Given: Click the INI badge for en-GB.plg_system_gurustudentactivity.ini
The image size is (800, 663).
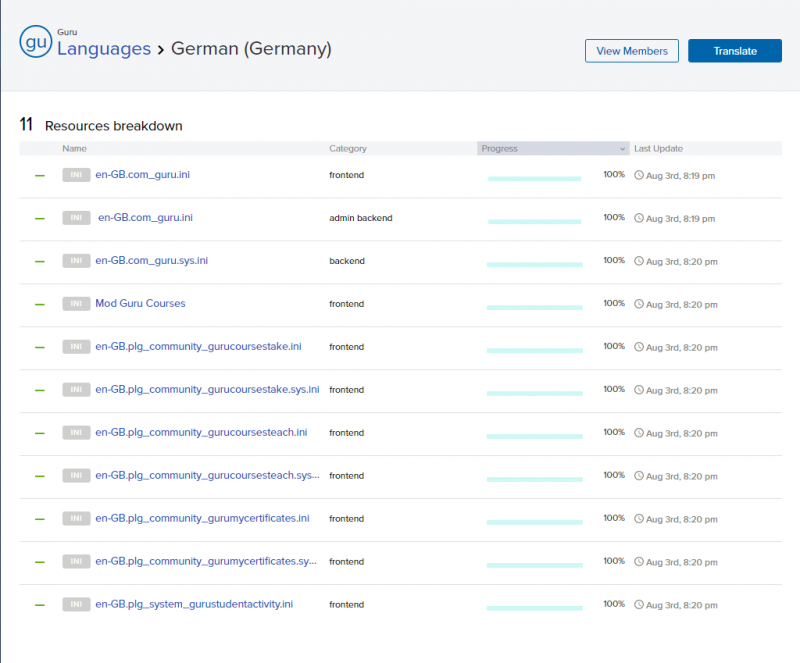Looking at the screenshot, I should [x=77, y=604].
